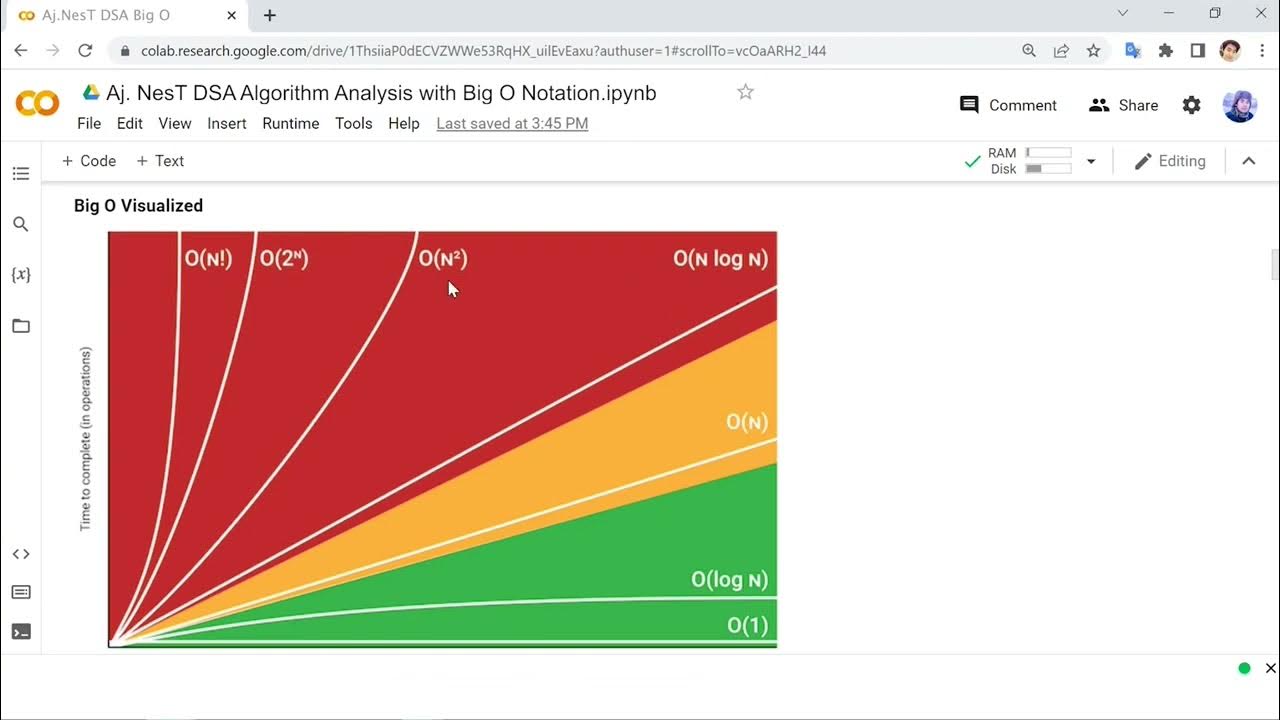Star this notebook in Drive
Viewport: 1280px width, 720px height.
pyautogui.click(x=745, y=92)
